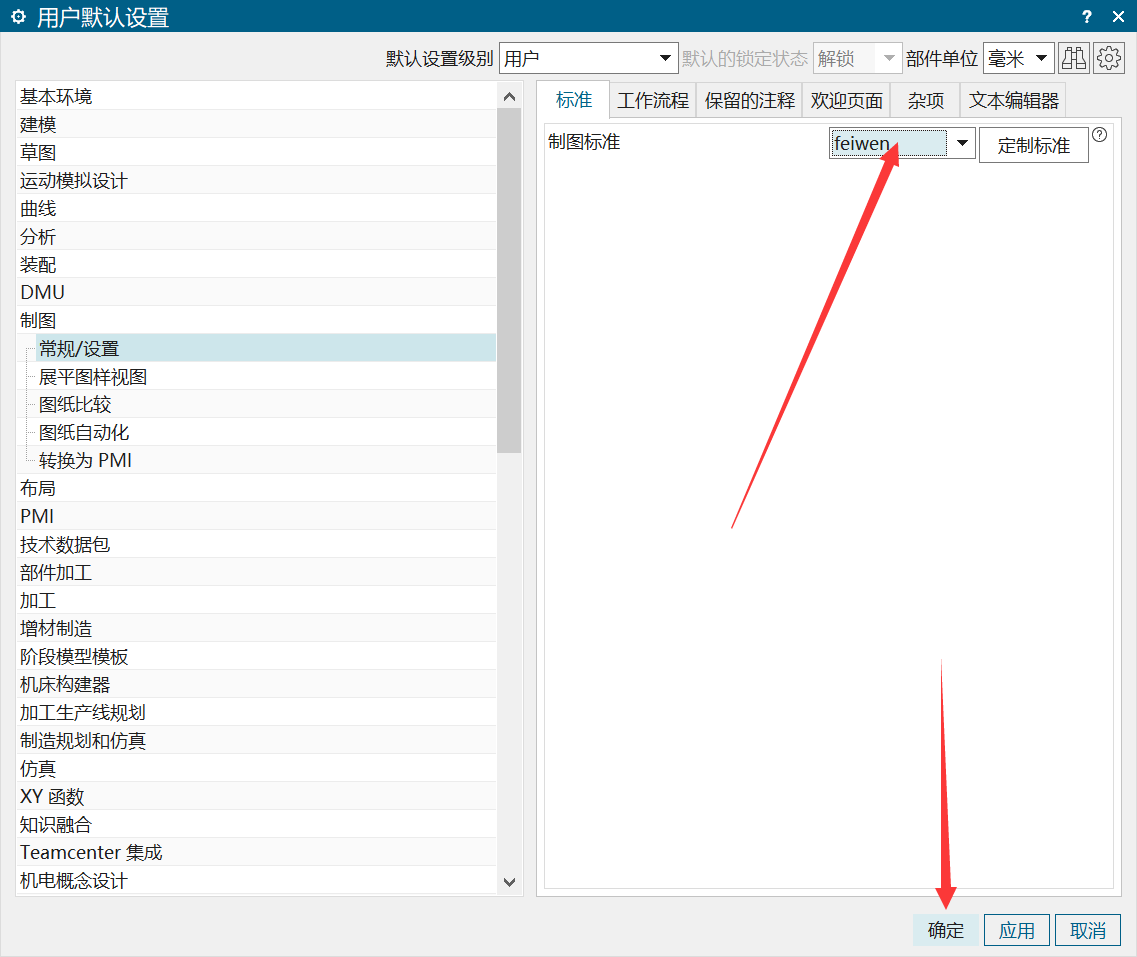The width and height of the screenshot is (1137, 957).
Task: Select 展平图样视图 item
Action: 266,377
